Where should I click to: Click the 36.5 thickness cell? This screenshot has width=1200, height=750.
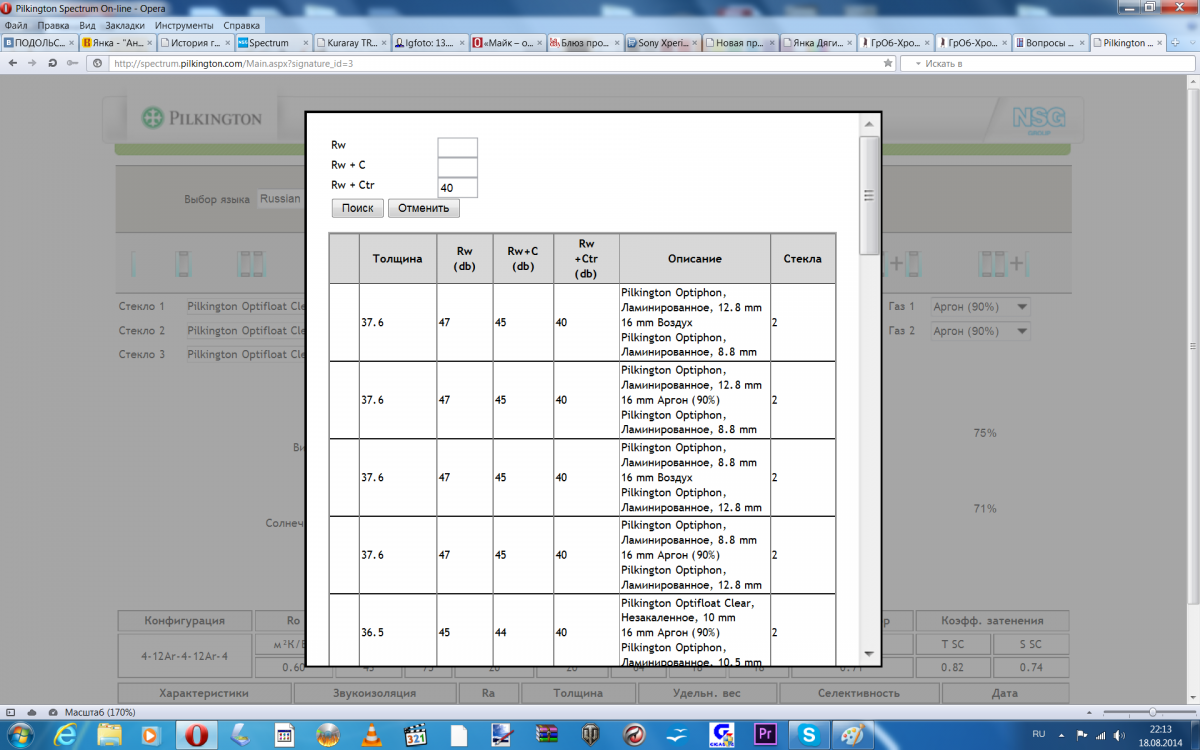[x=398, y=631]
